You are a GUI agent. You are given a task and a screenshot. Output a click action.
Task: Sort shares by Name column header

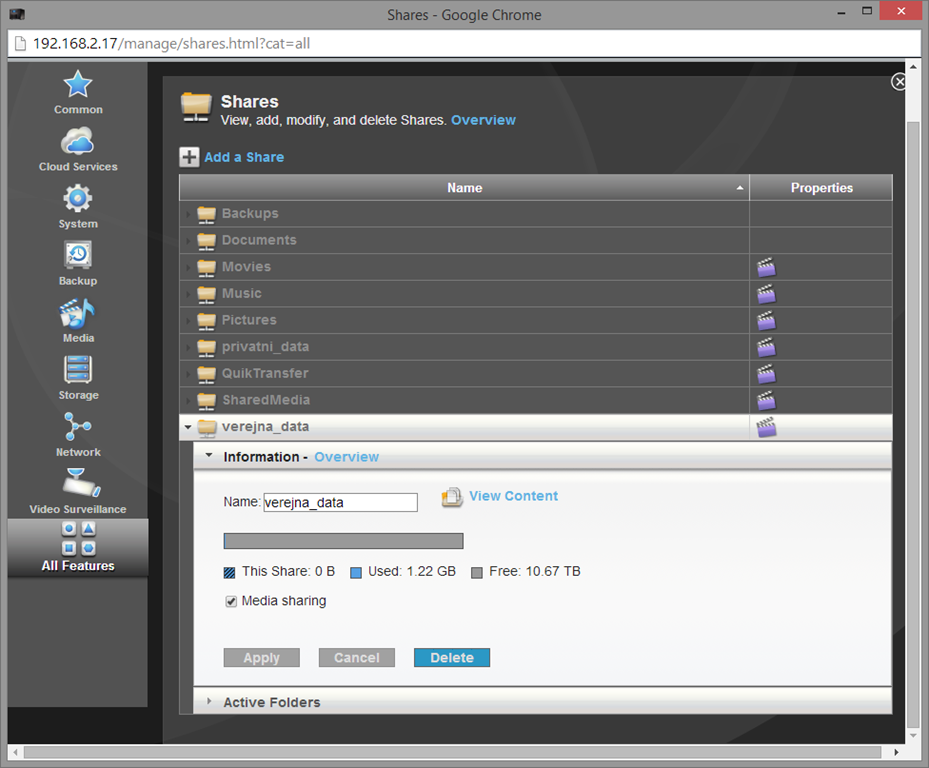464,188
